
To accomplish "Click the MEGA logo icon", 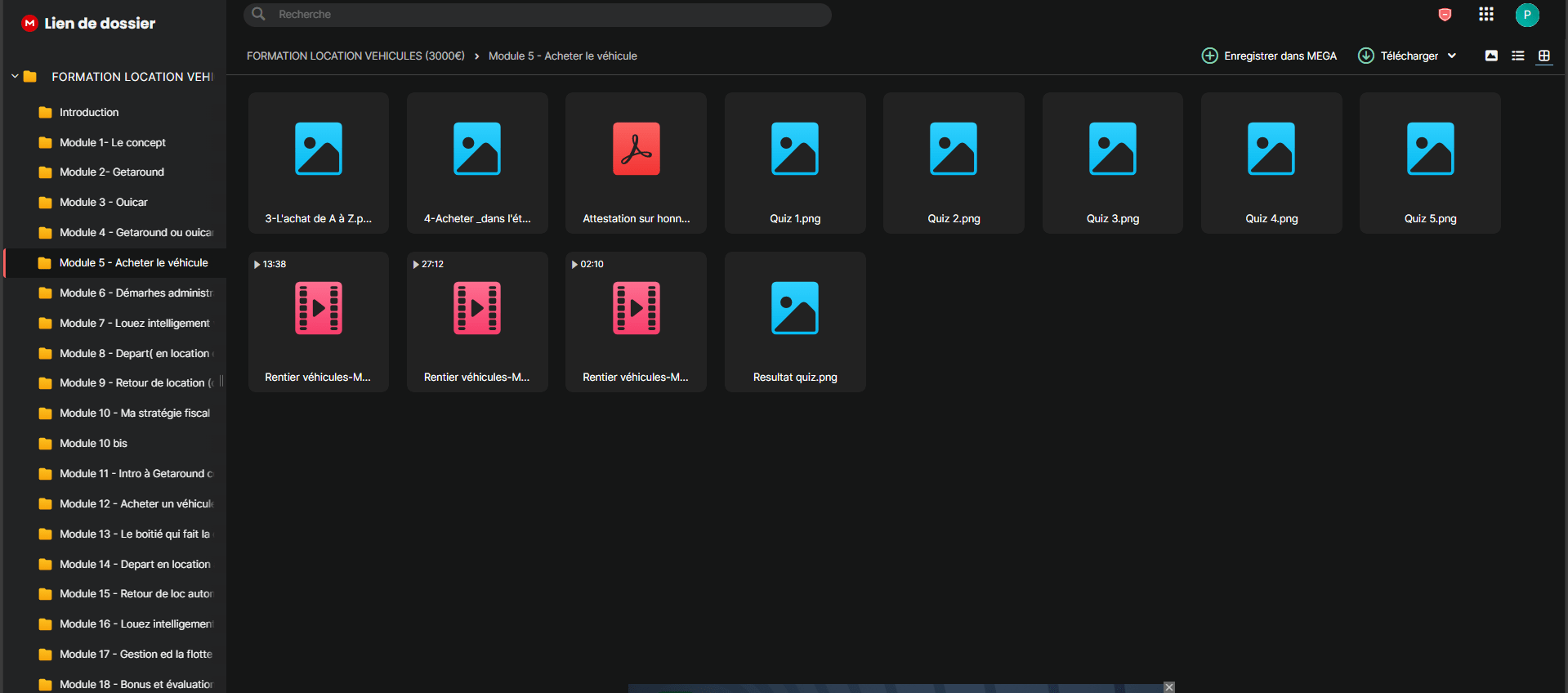I will click(x=29, y=24).
